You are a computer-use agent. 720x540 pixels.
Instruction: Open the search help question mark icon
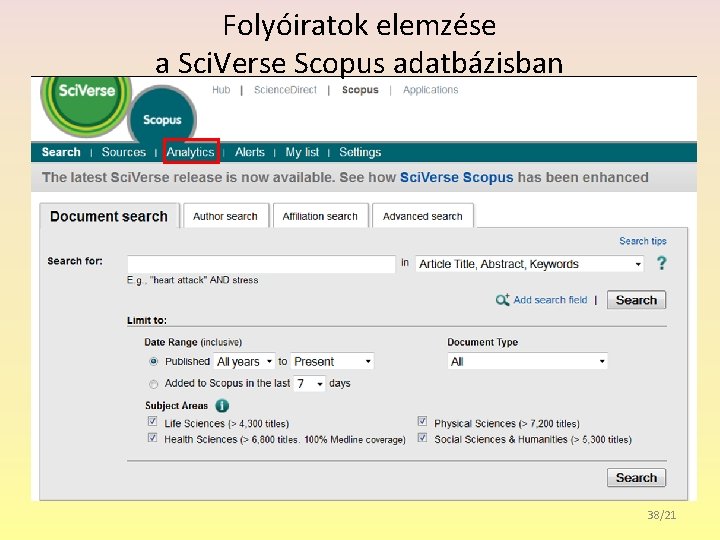point(661,263)
